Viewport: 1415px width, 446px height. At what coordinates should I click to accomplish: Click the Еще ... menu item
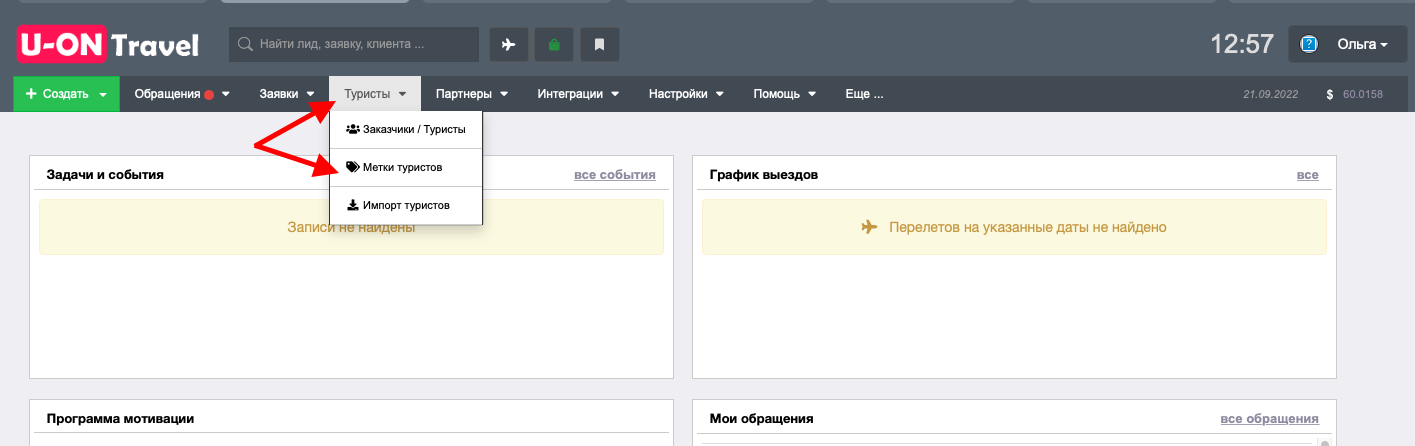pyautogui.click(x=864, y=94)
